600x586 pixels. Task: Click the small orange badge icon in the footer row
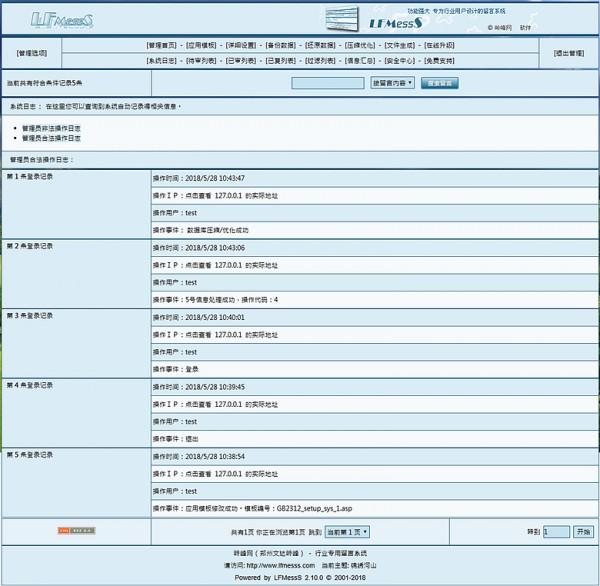point(76,531)
